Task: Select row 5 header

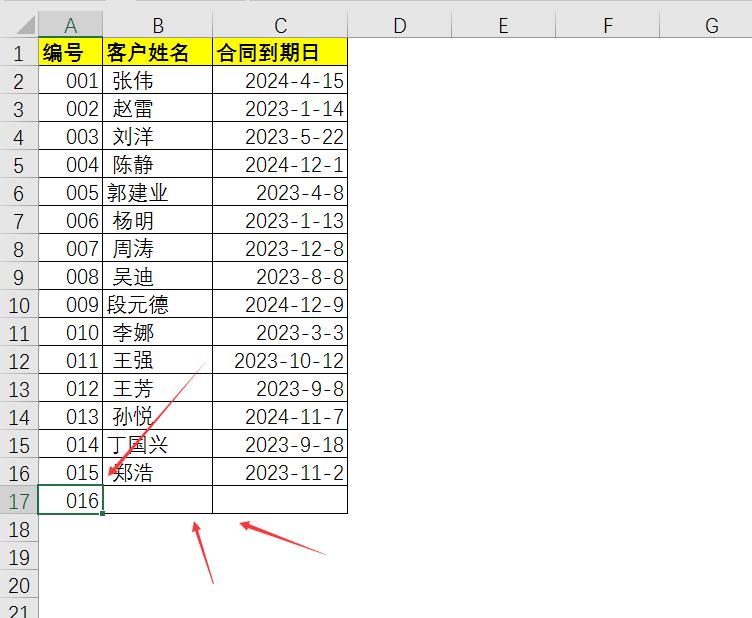Action: tap(19, 164)
